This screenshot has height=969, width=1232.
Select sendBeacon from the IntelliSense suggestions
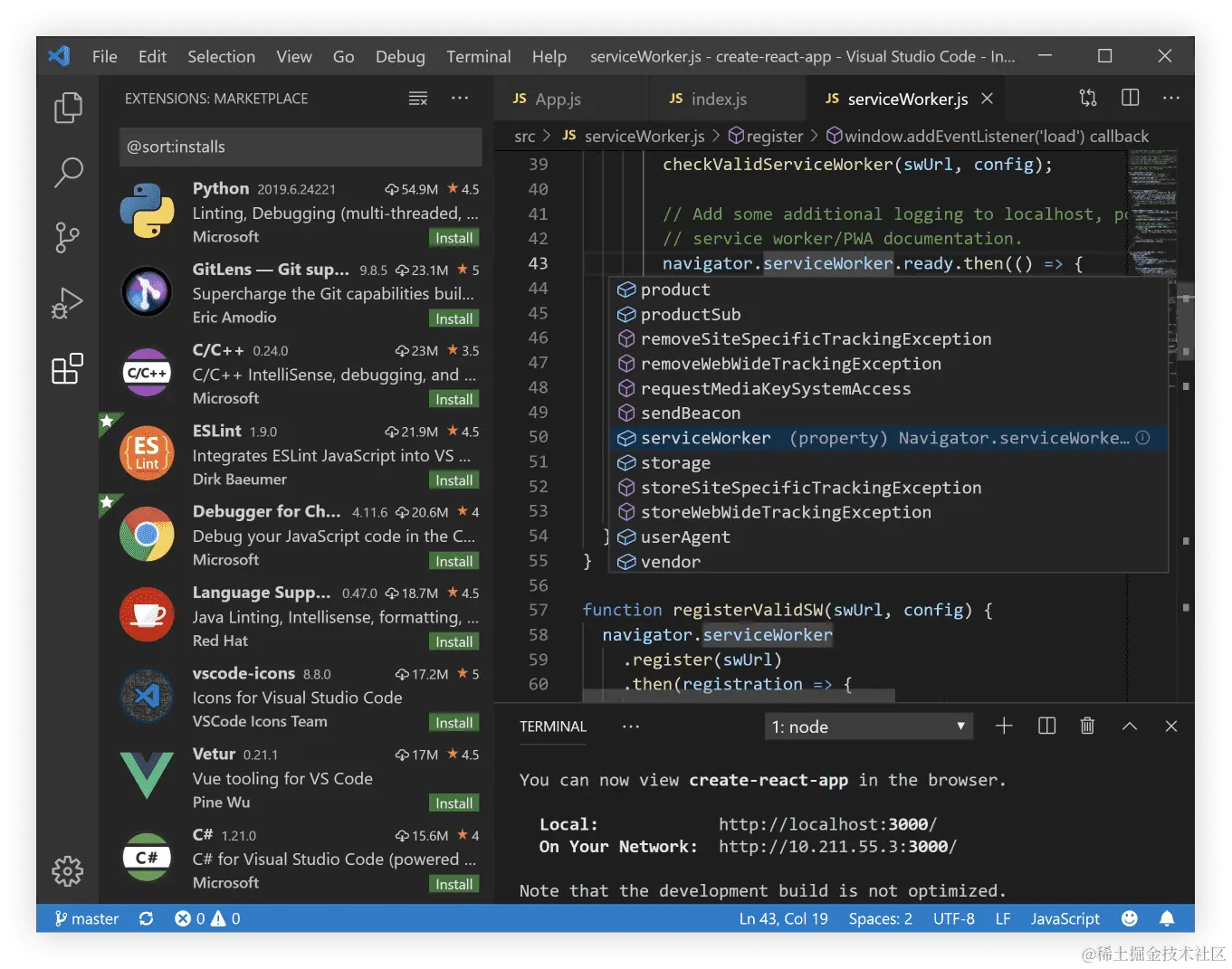click(x=690, y=413)
